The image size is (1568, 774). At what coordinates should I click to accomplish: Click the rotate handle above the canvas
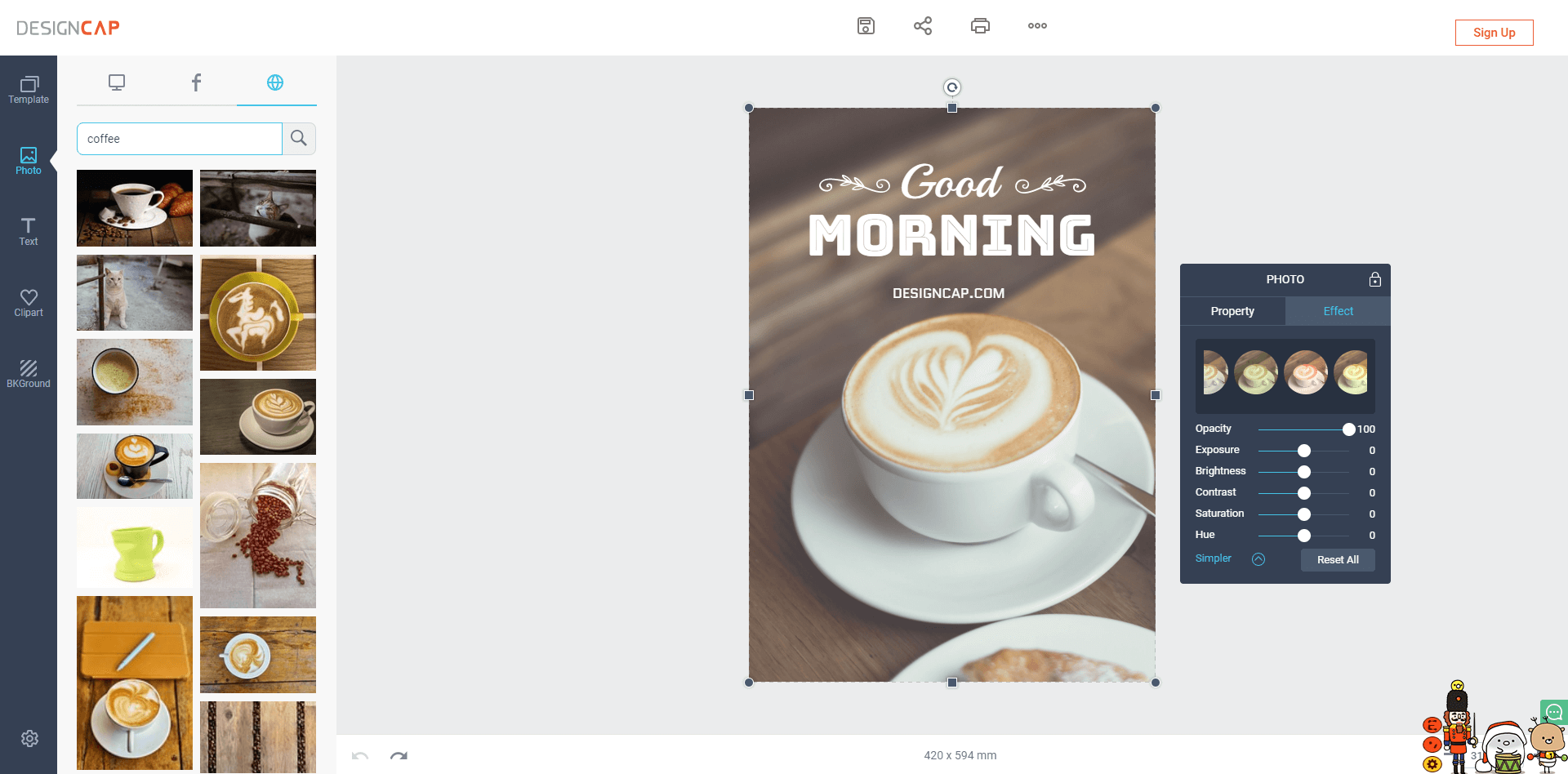[952, 87]
